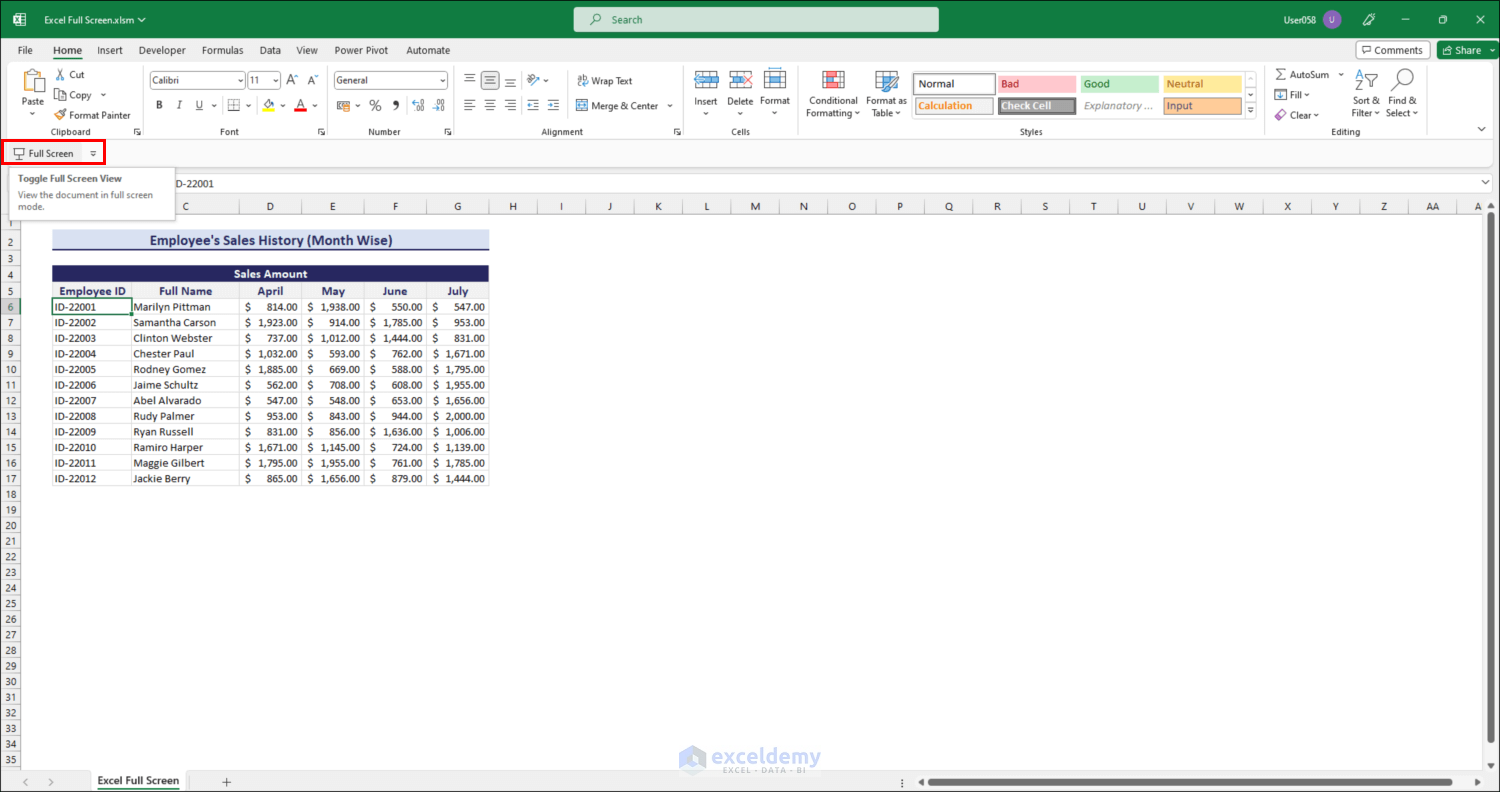Apply the Good cell style
The height and width of the screenshot is (792, 1500).
click(x=1119, y=84)
